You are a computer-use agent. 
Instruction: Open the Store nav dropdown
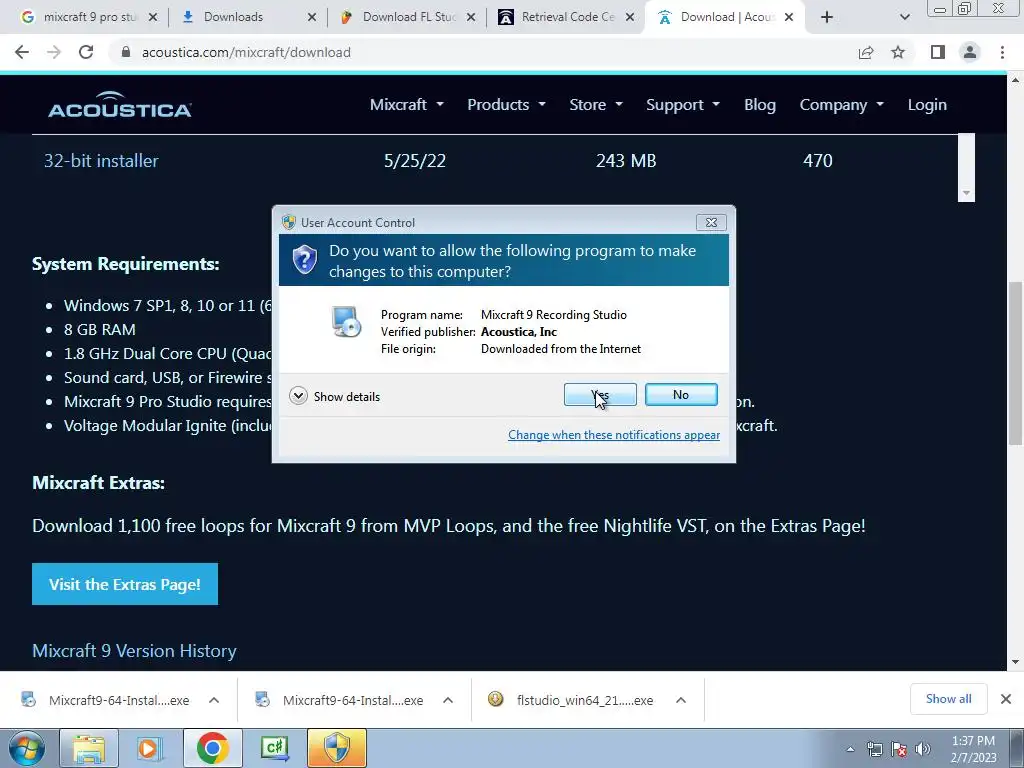596,104
